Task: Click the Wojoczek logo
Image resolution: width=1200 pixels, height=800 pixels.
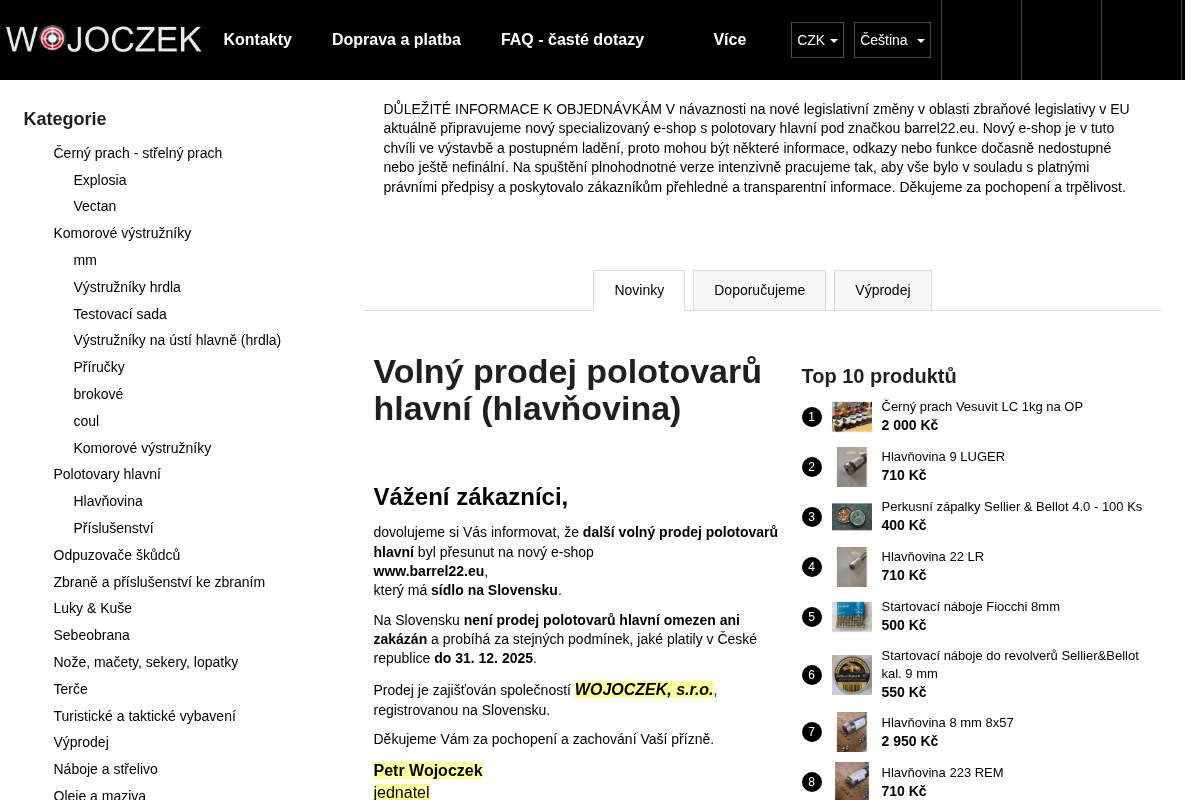Action: pos(104,39)
